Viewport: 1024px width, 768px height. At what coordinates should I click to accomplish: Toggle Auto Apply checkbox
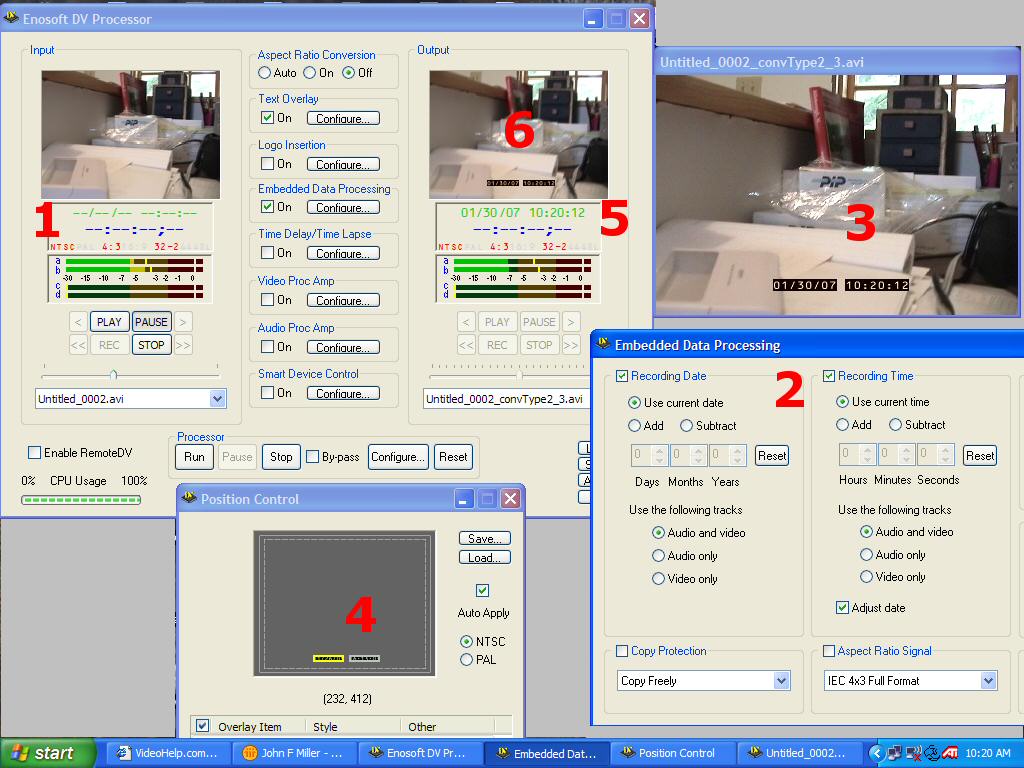click(x=483, y=590)
